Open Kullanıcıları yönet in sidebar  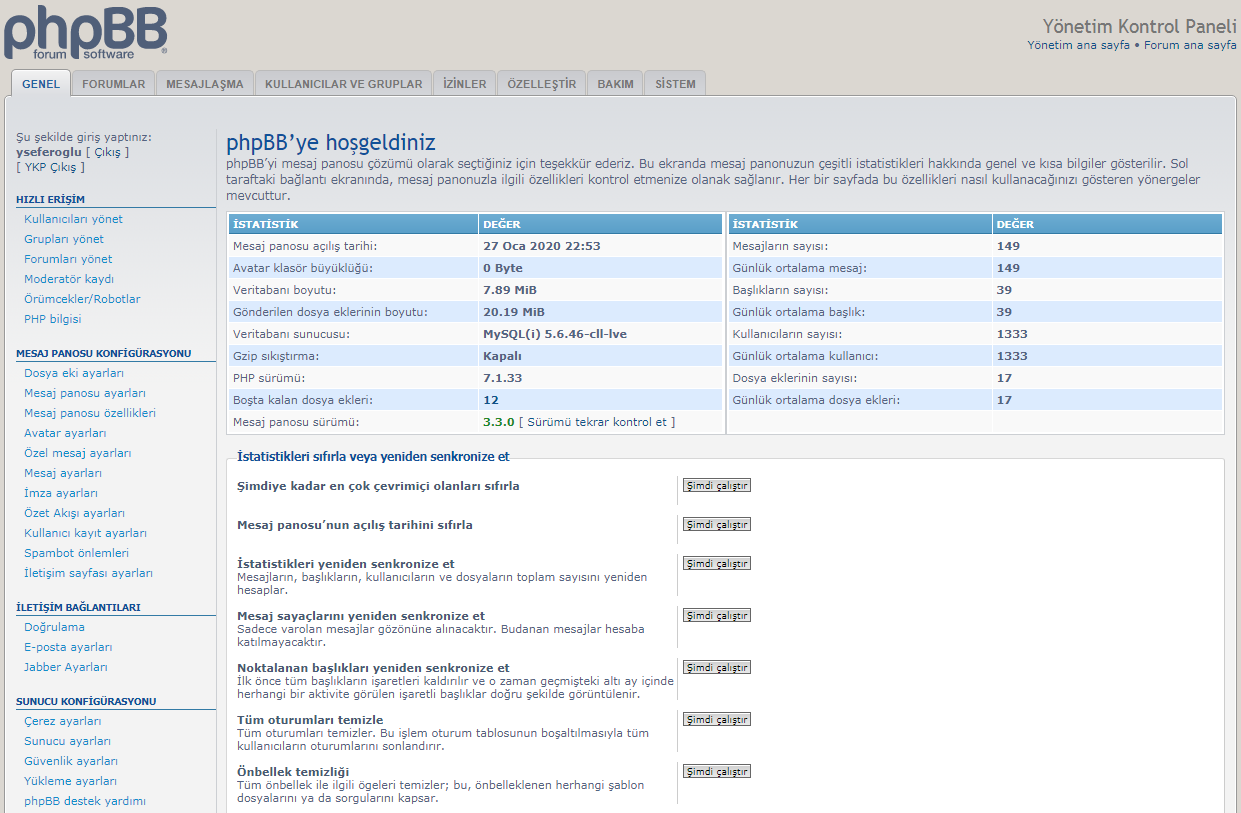point(74,219)
